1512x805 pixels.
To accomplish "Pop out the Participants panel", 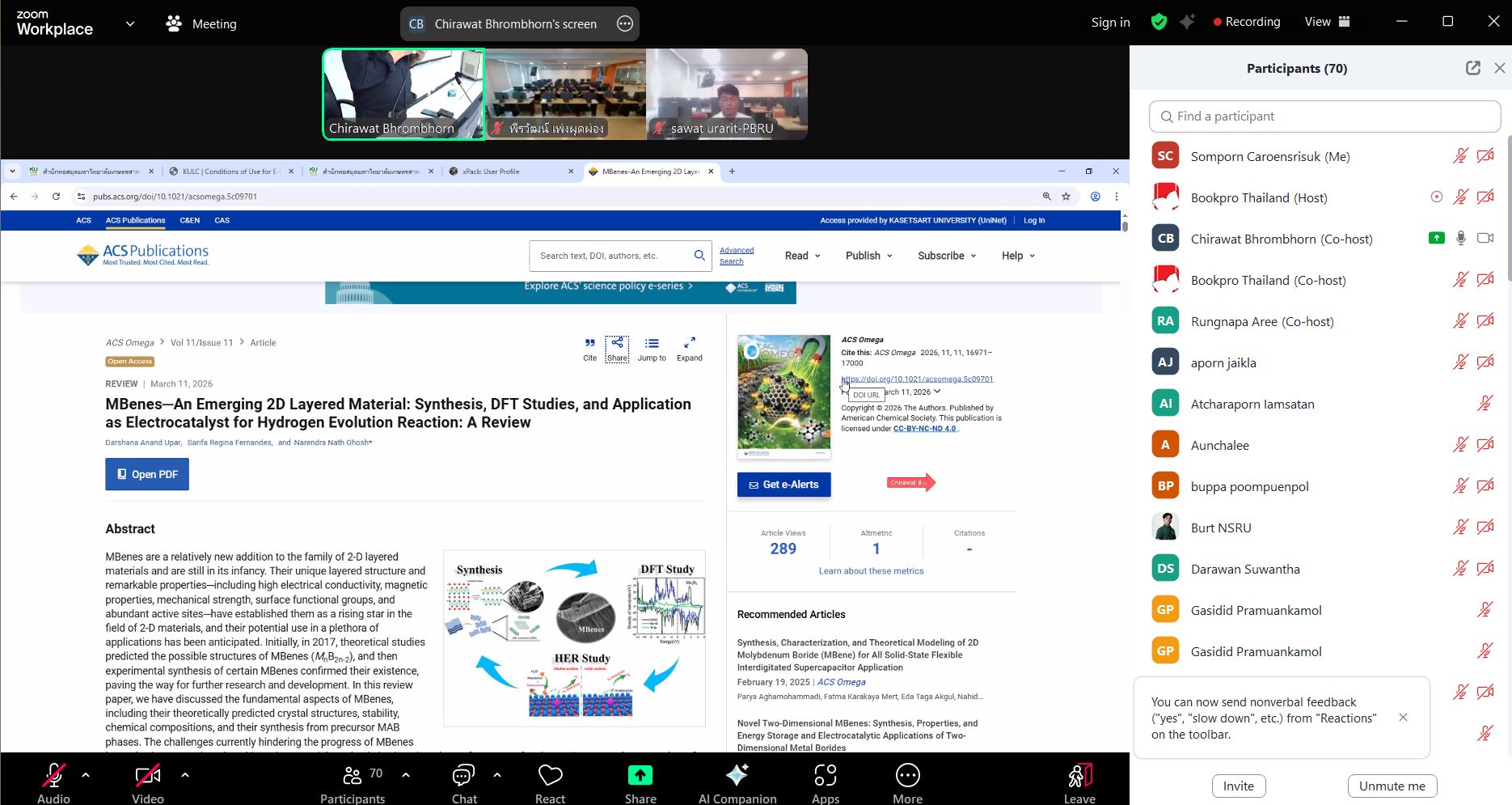I will [1472, 69].
